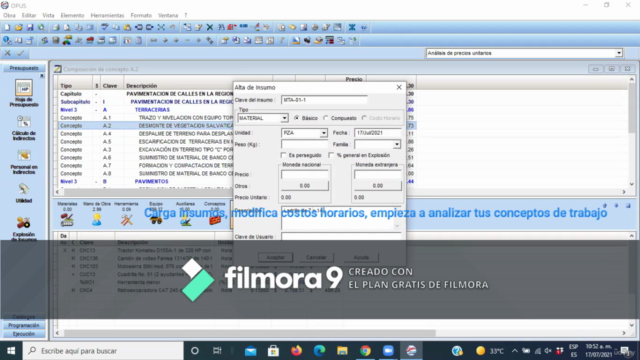
Task: Click the checkmark confirm-edit icon below toolbars
Action: 20,53
